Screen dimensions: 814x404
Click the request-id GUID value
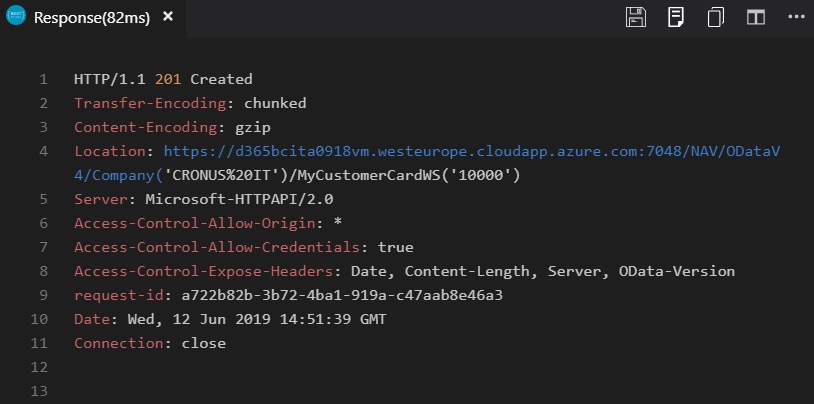pyautogui.click(x=341, y=295)
